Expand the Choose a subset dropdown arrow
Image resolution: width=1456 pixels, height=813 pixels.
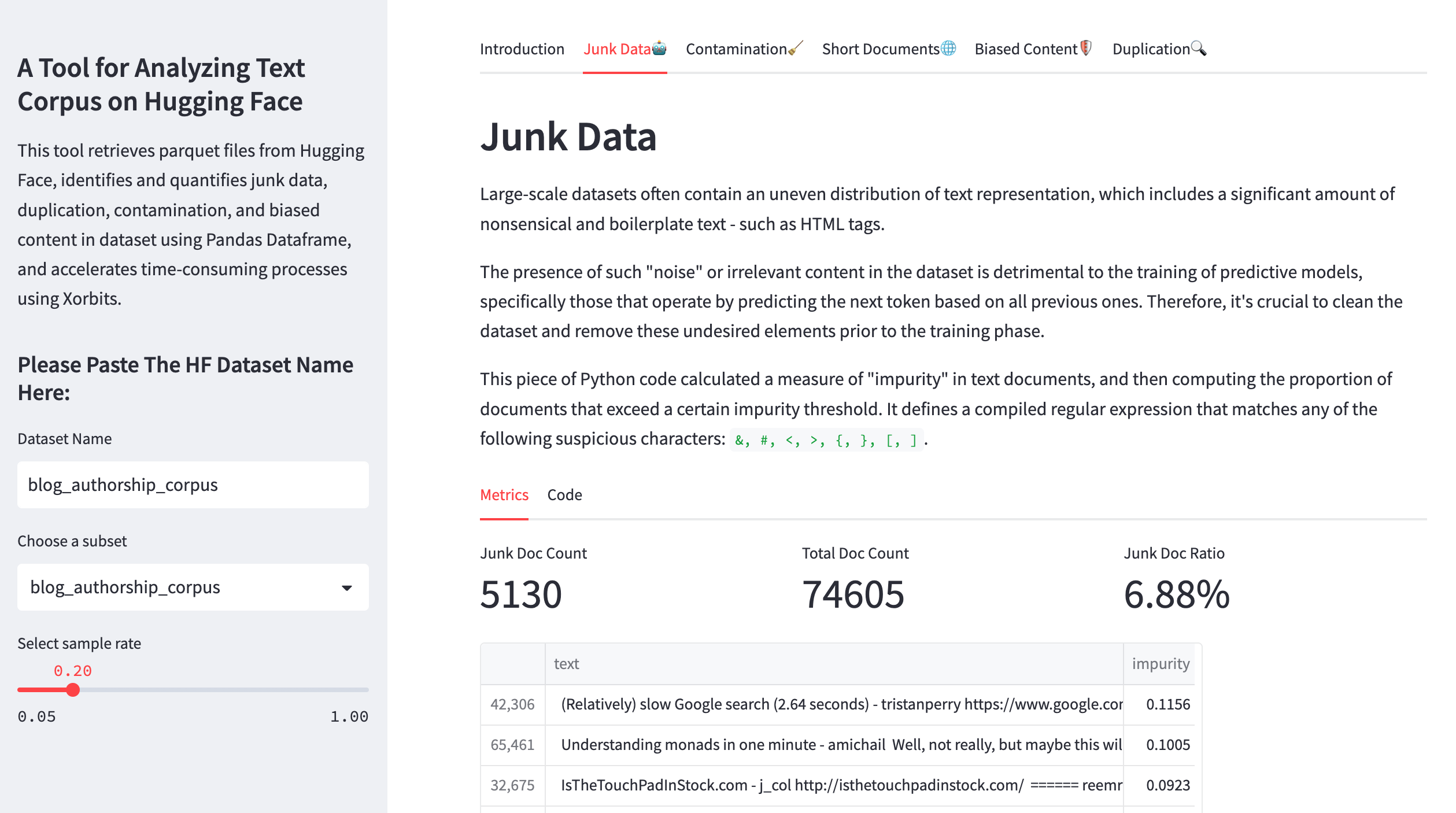(346, 587)
